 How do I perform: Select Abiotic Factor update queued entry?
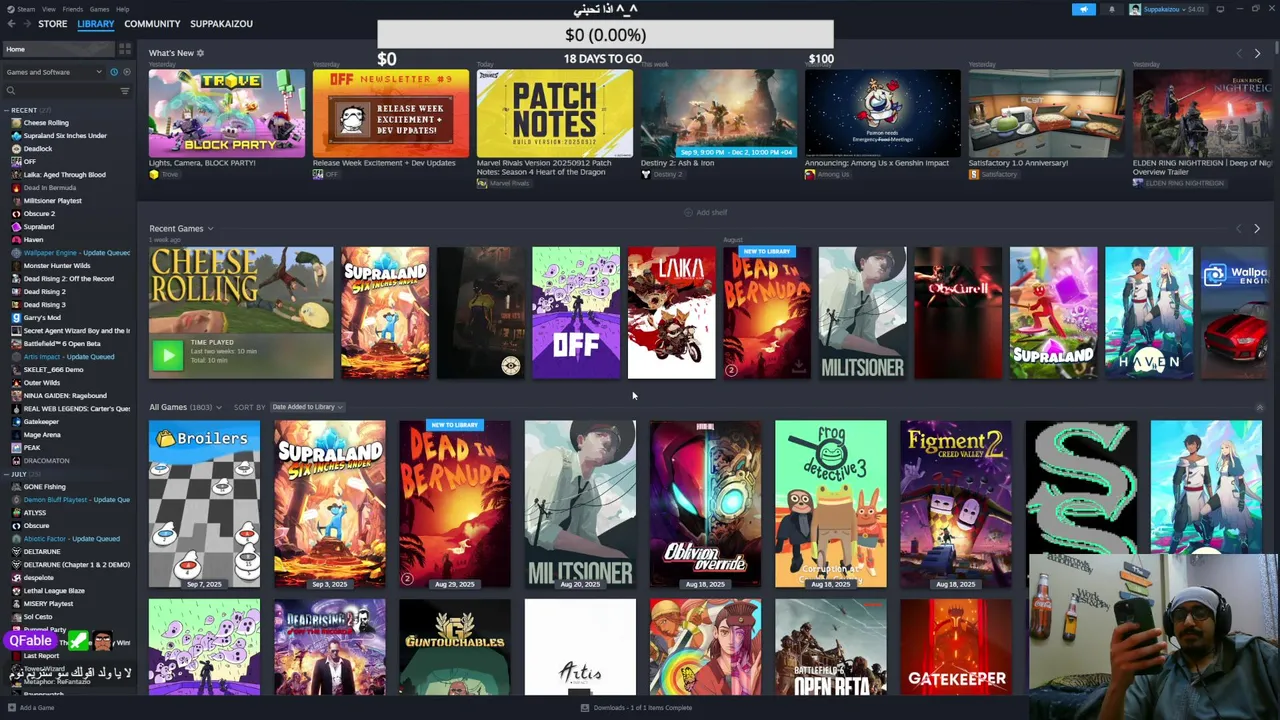point(71,539)
